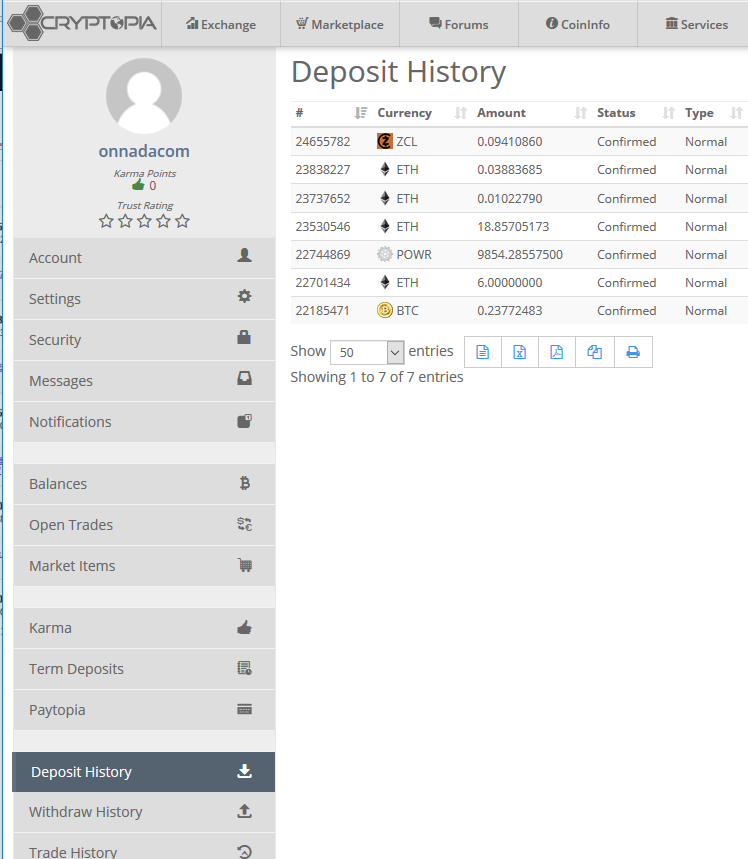
Task: Click the first trust rating star
Action: [106, 221]
